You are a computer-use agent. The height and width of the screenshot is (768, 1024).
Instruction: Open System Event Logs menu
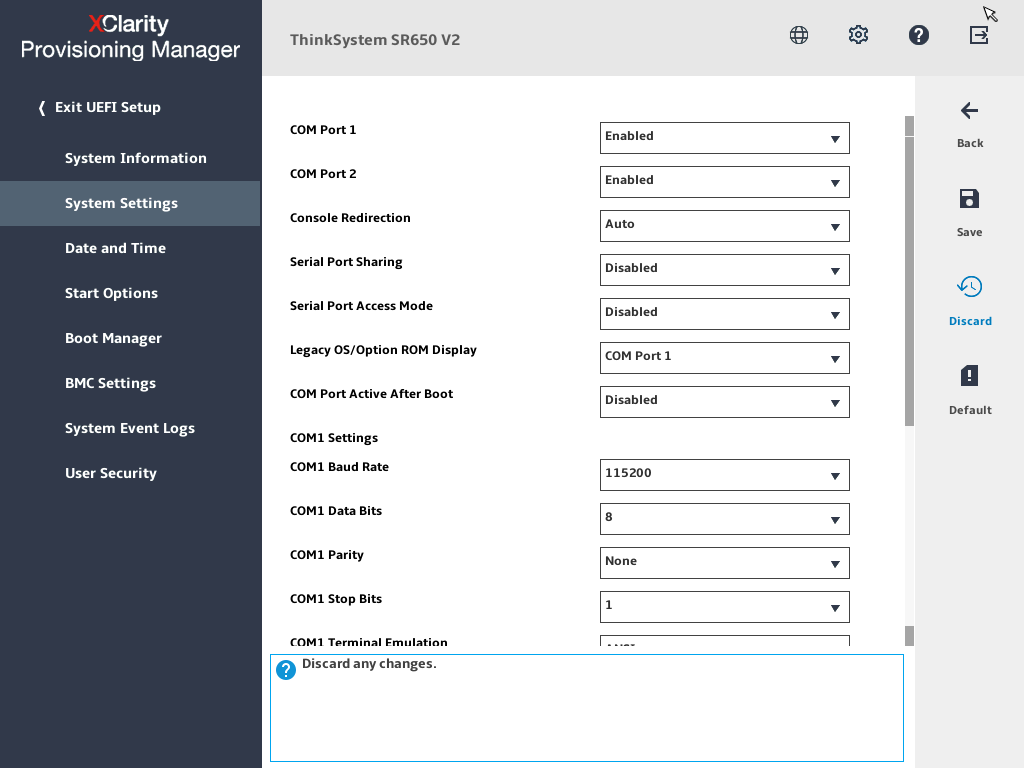coord(131,428)
